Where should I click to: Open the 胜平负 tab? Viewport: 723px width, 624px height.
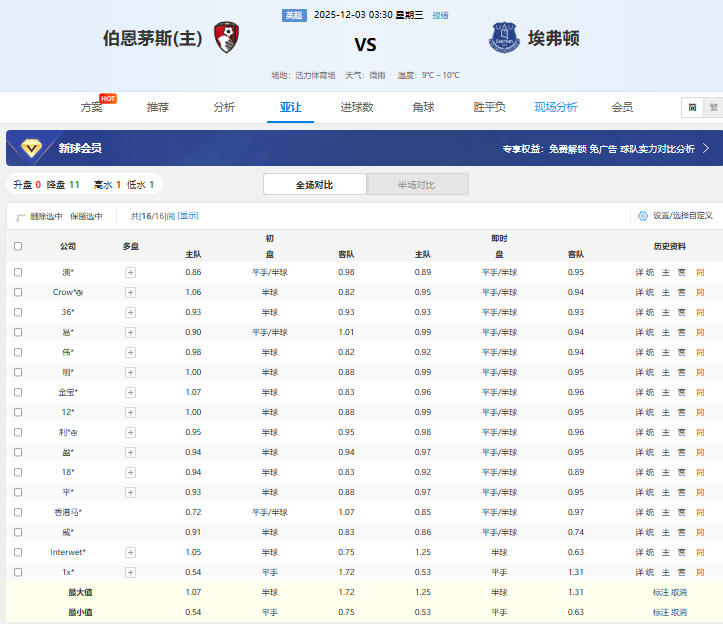click(489, 107)
